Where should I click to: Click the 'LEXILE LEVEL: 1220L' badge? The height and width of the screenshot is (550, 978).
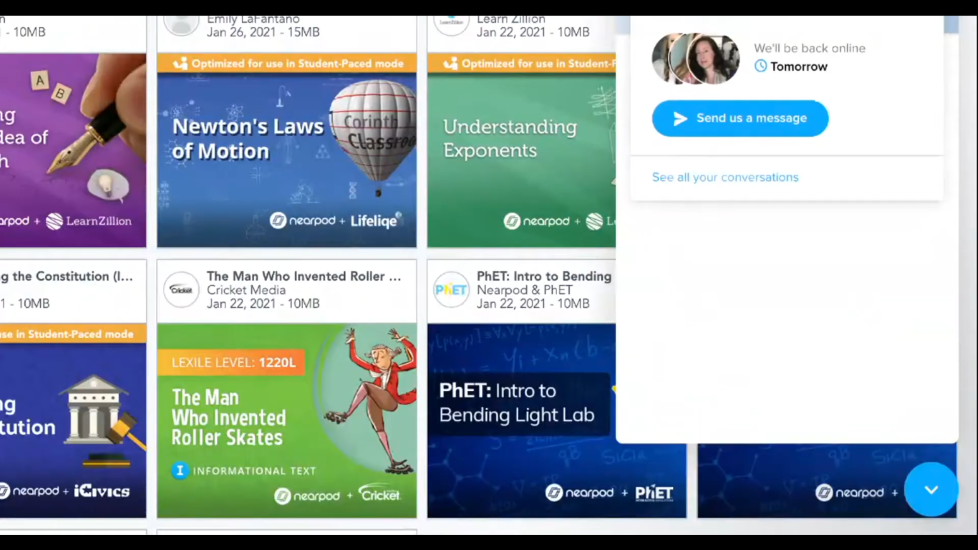point(231,362)
